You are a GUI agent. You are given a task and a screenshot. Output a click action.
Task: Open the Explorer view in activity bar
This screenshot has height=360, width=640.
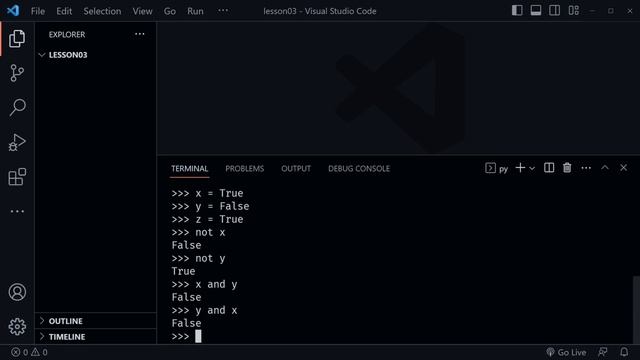(x=17, y=39)
